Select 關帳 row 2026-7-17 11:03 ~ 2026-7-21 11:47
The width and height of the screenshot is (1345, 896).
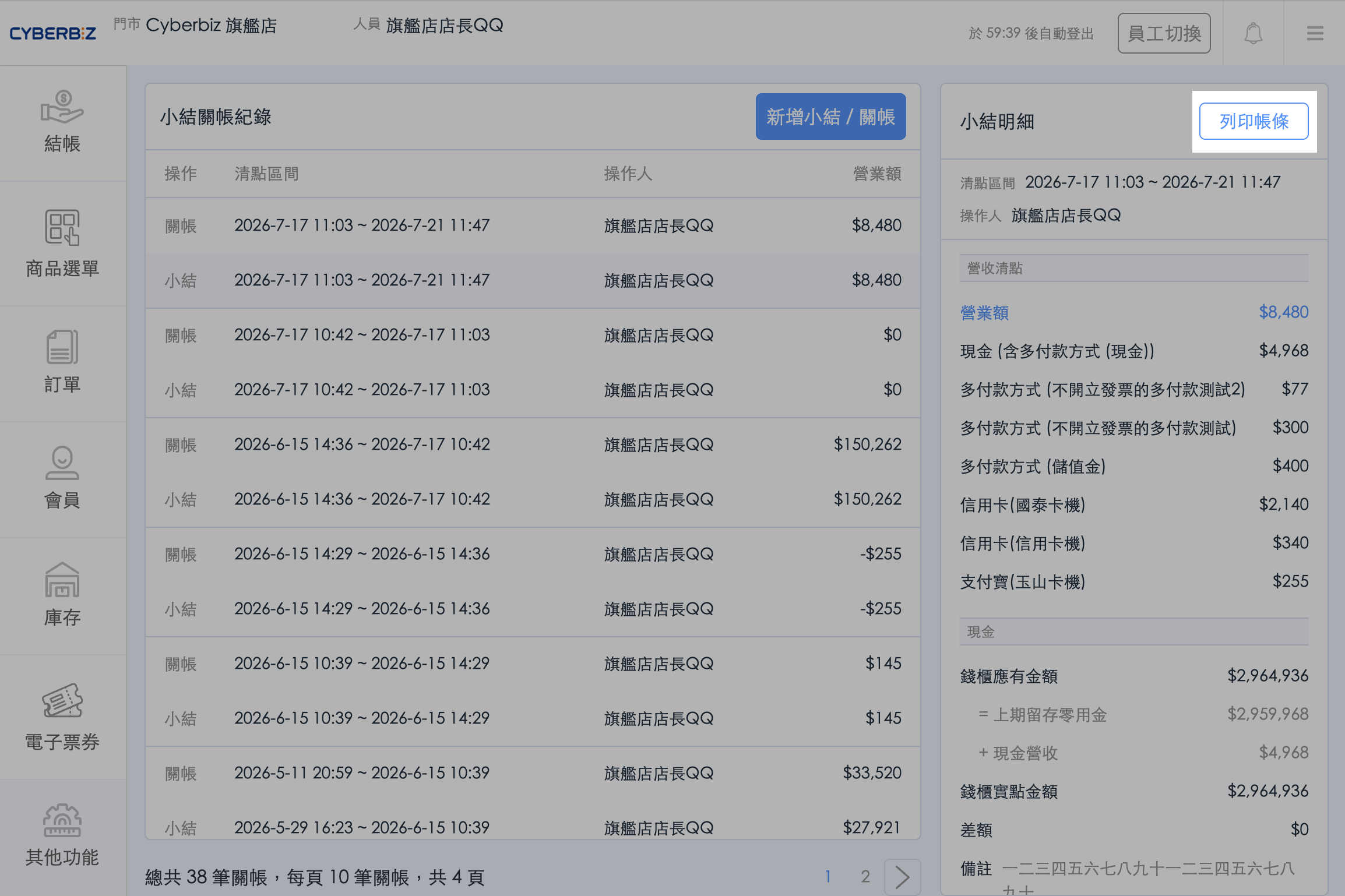pos(533,225)
